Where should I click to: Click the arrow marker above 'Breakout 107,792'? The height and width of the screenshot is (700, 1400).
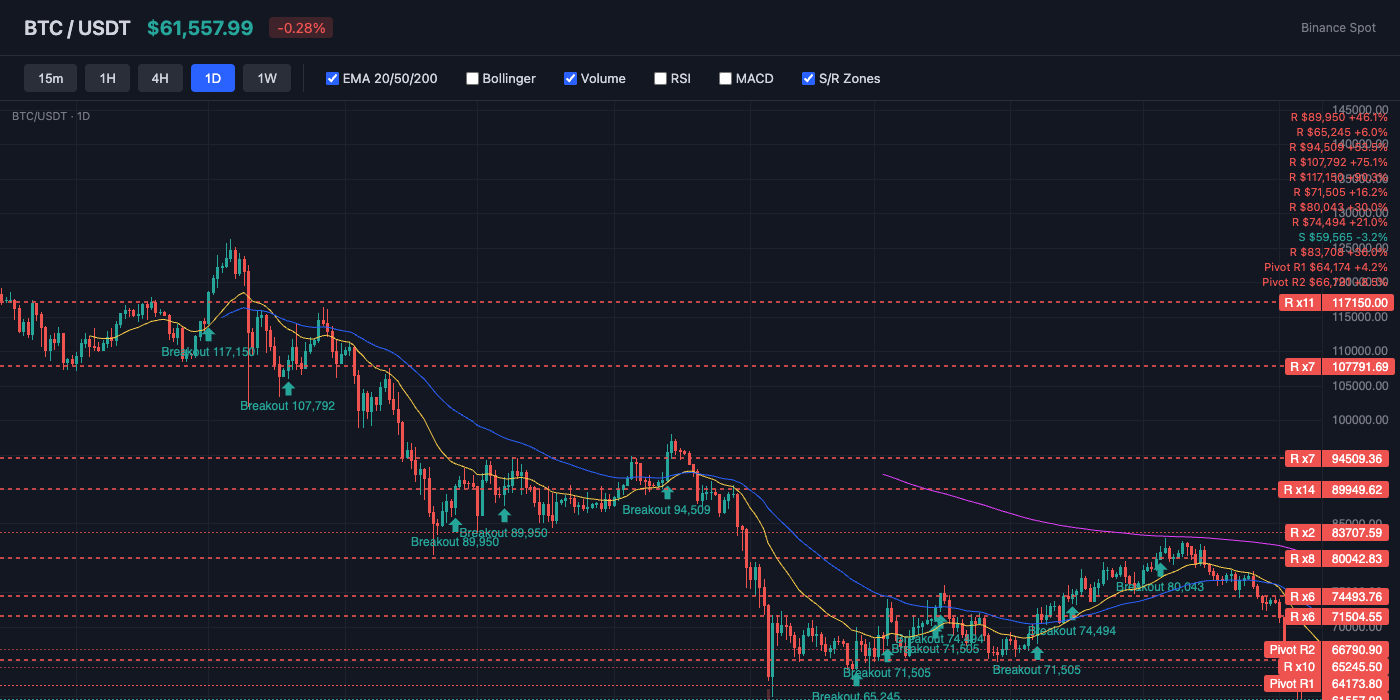288,387
